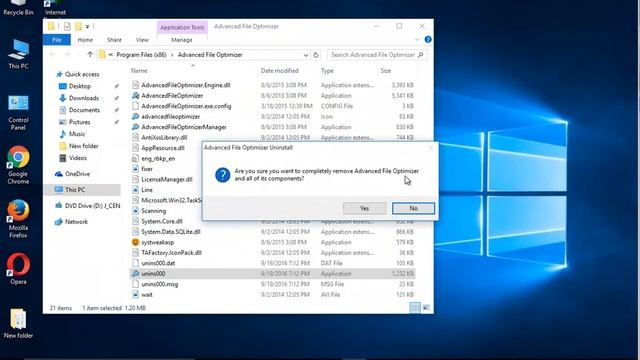Select AdvancedFileOptimizer.Engine.dll file

pos(186,85)
